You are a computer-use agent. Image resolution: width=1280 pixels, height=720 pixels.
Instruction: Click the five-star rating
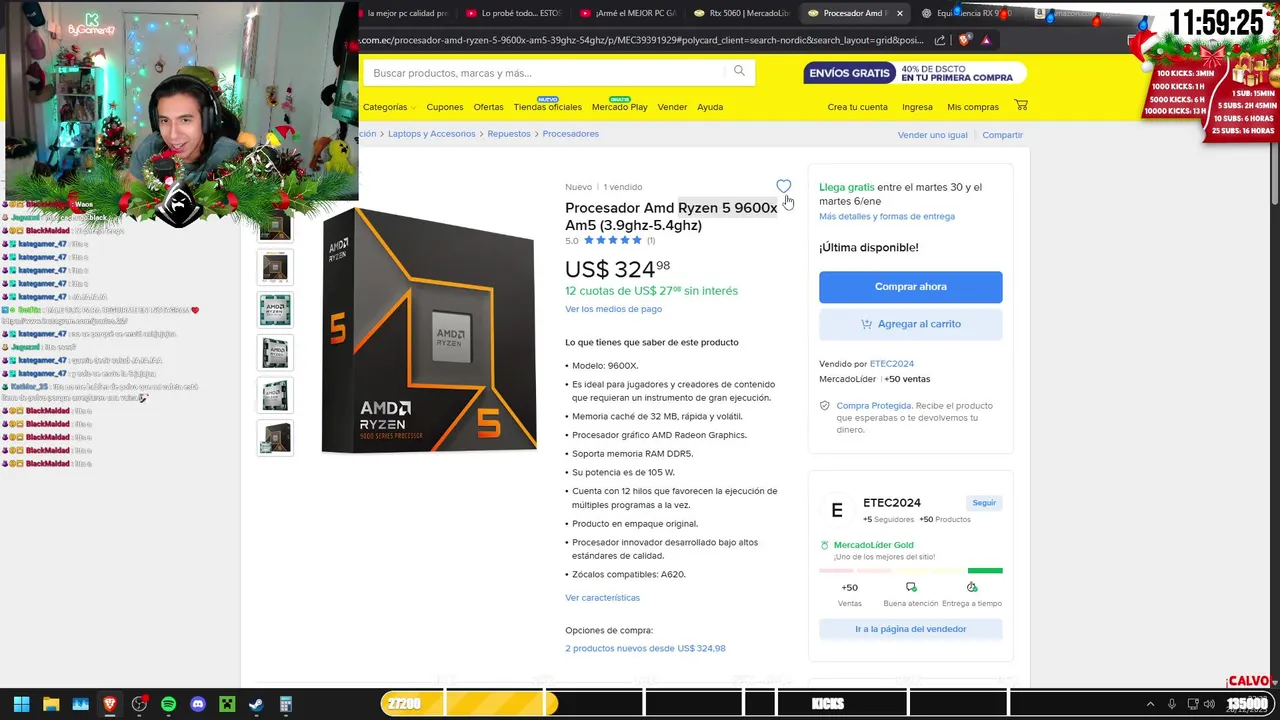612,240
